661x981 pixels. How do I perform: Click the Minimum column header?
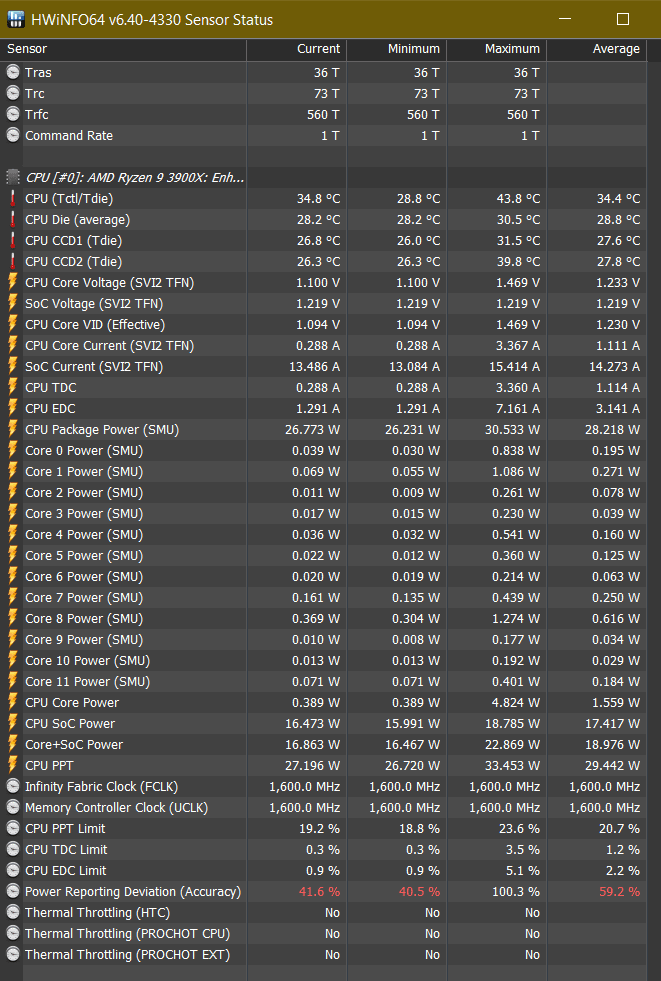coord(396,49)
